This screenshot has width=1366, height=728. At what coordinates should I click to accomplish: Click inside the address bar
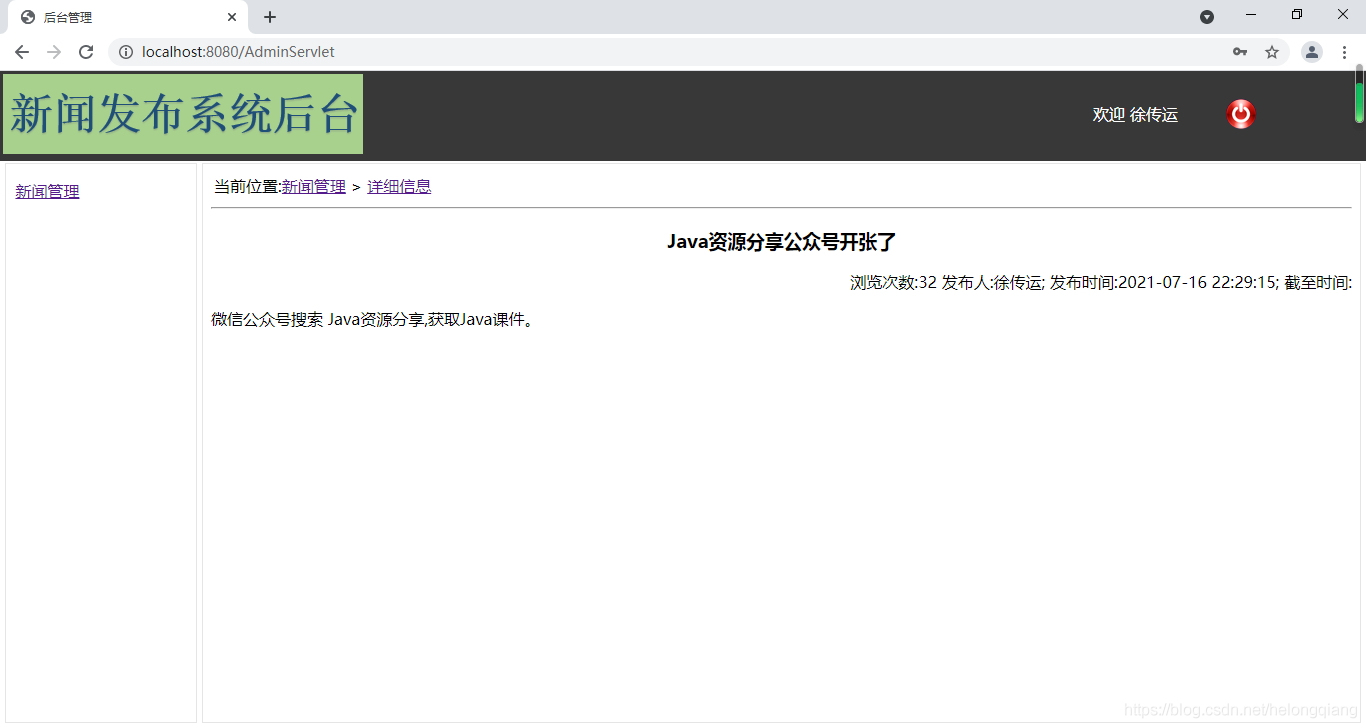(400, 51)
